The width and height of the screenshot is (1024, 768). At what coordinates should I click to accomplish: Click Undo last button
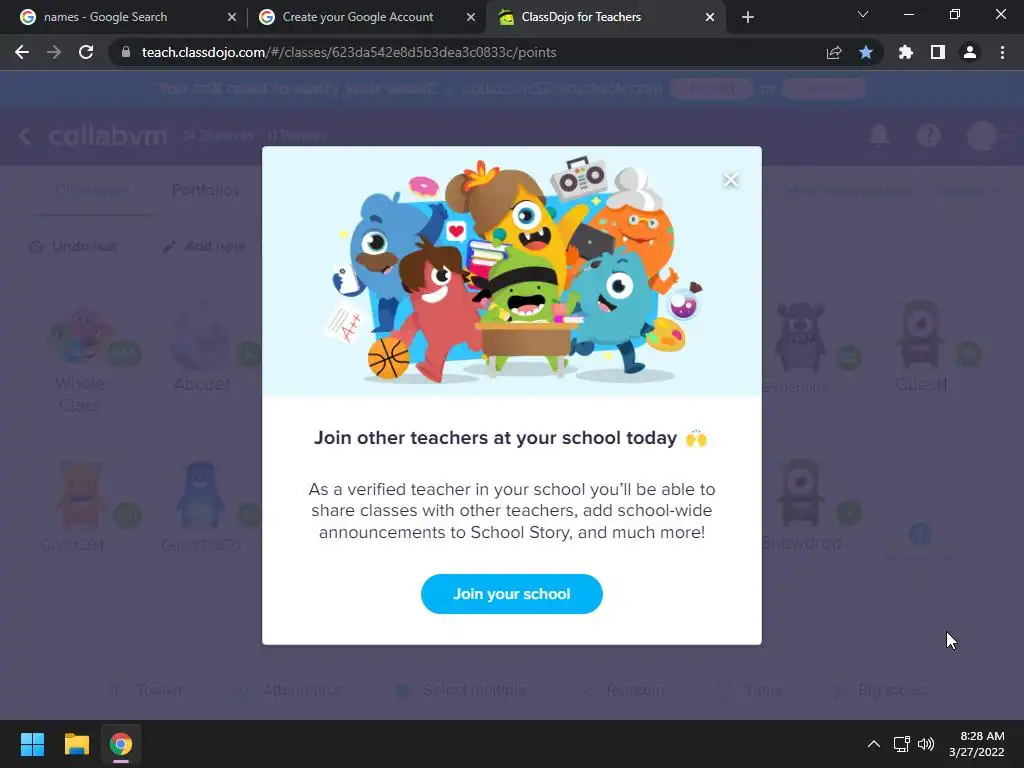73,246
